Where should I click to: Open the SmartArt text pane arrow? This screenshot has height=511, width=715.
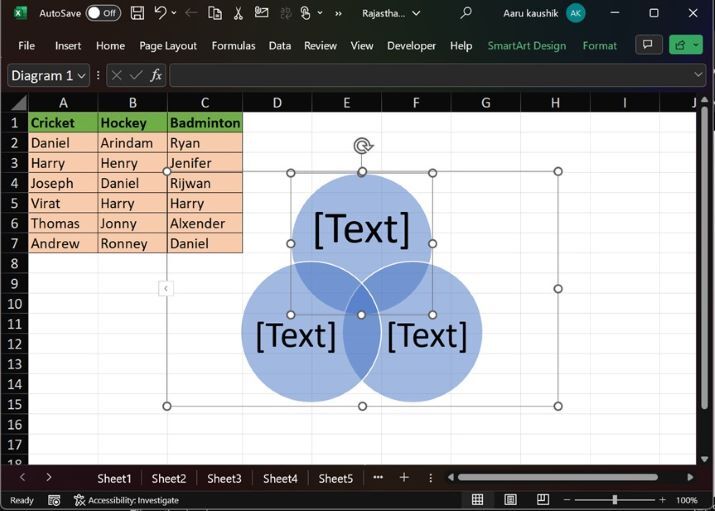point(166,288)
